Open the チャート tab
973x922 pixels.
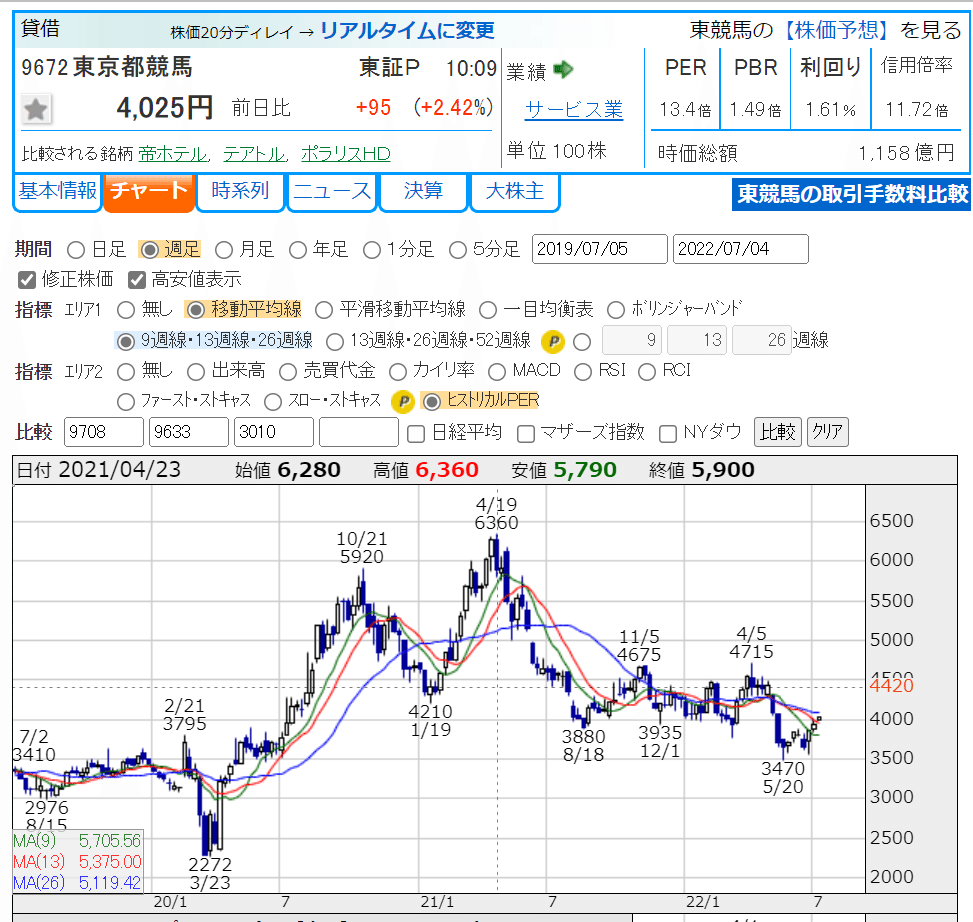click(149, 192)
